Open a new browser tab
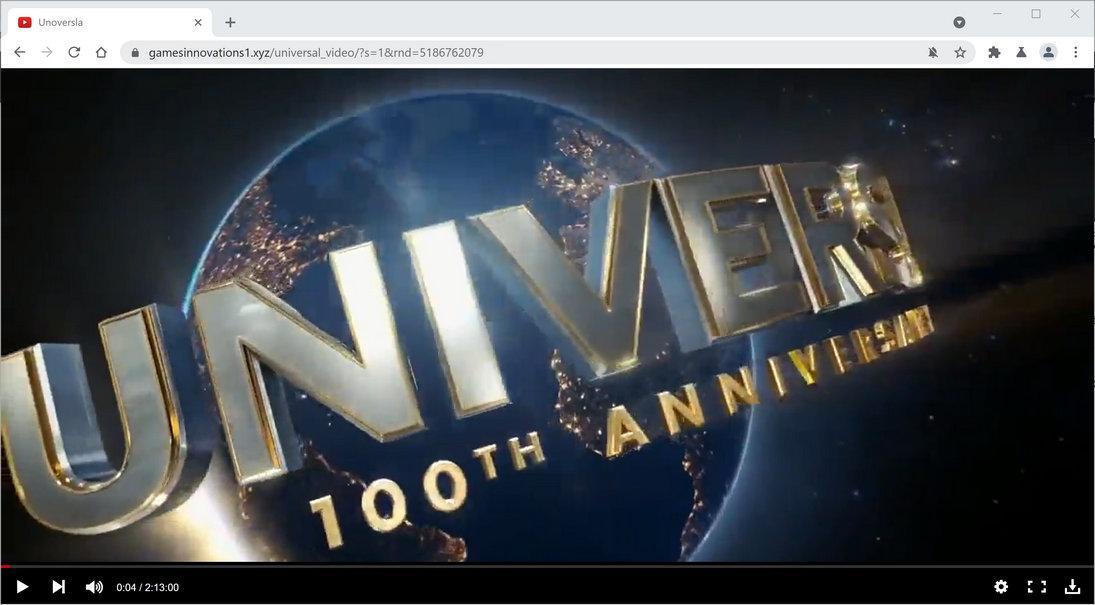The image size is (1095, 605). [x=230, y=22]
